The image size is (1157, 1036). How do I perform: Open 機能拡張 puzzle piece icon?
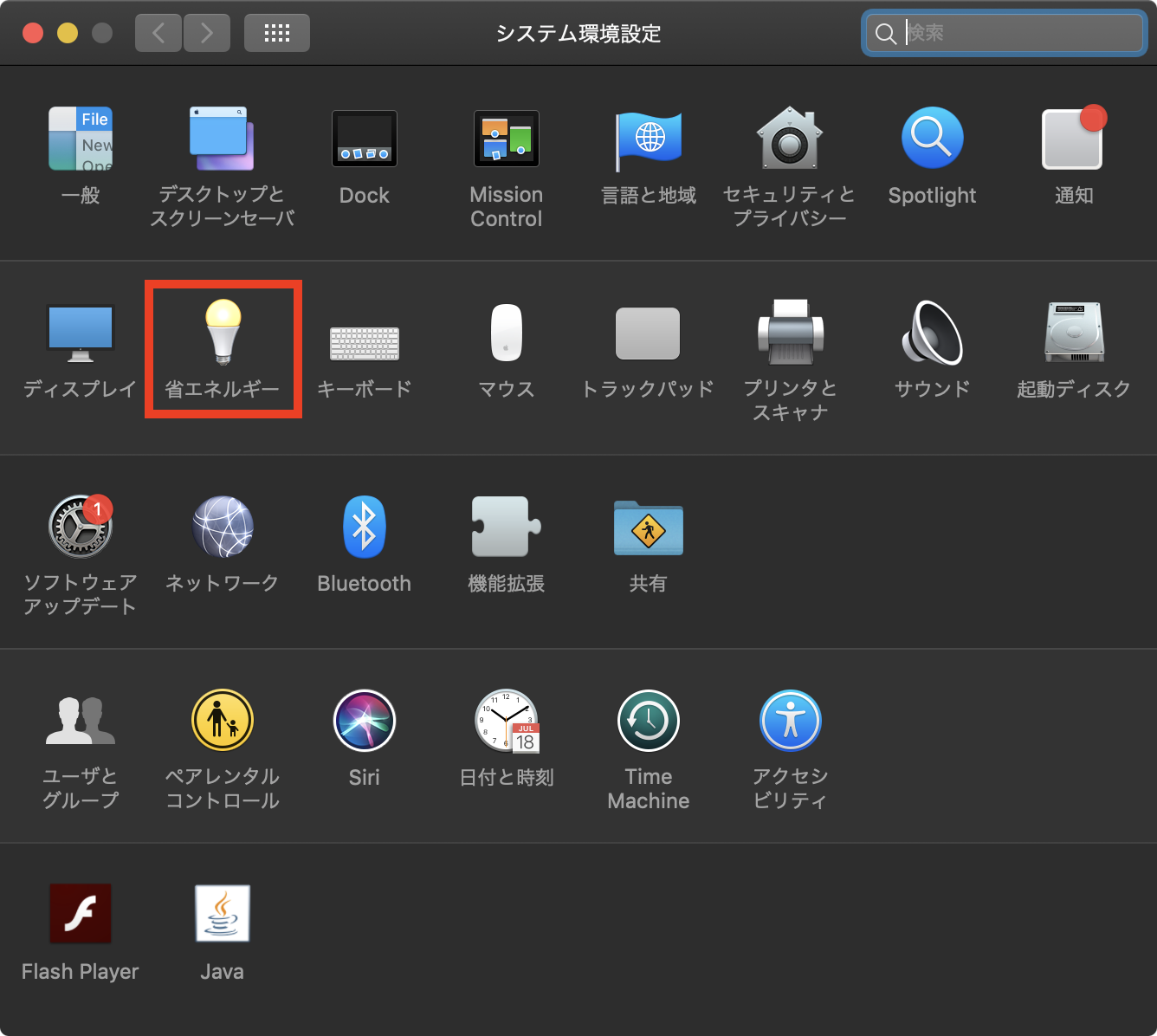tap(507, 527)
